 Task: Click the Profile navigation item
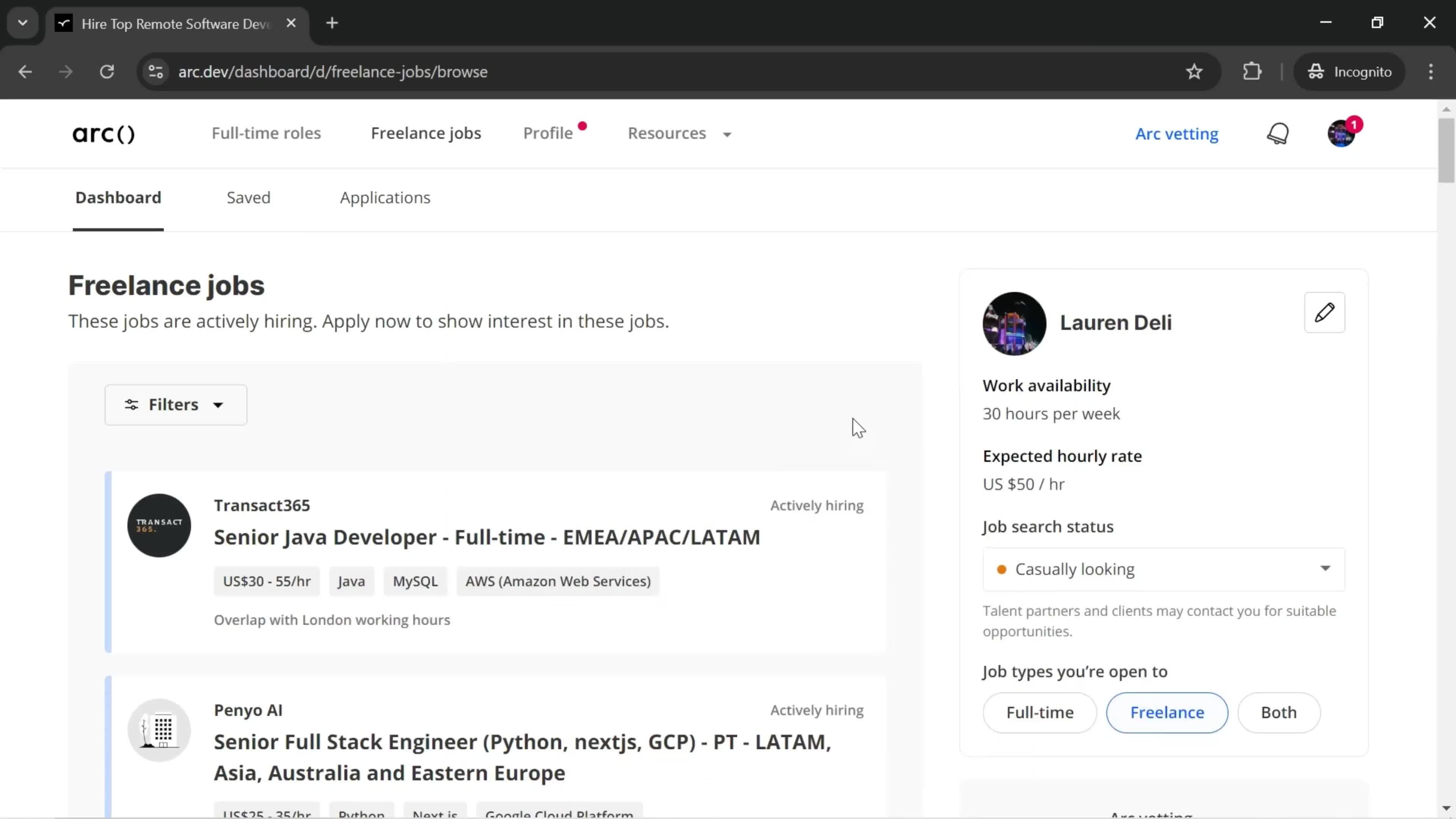tap(548, 133)
